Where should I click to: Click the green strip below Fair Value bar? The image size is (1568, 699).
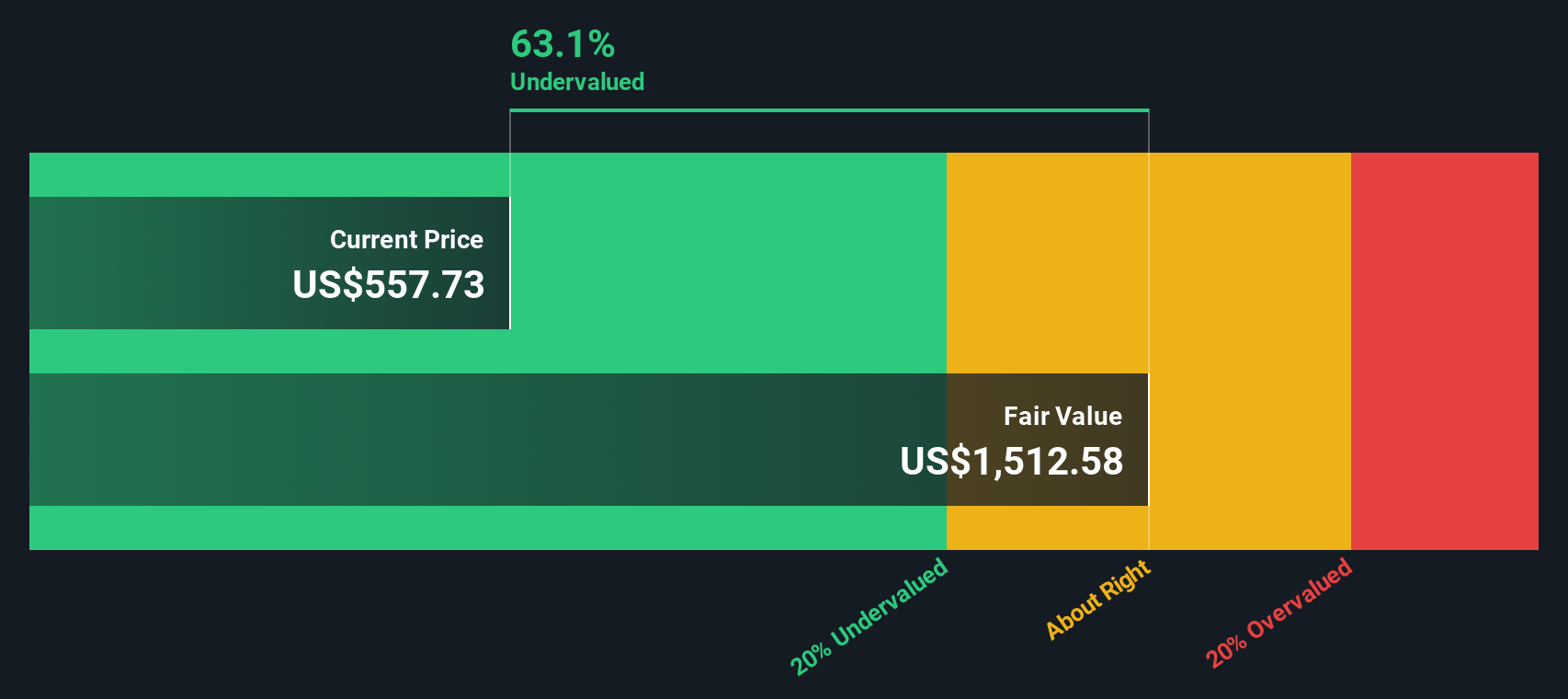click(488, 528)
